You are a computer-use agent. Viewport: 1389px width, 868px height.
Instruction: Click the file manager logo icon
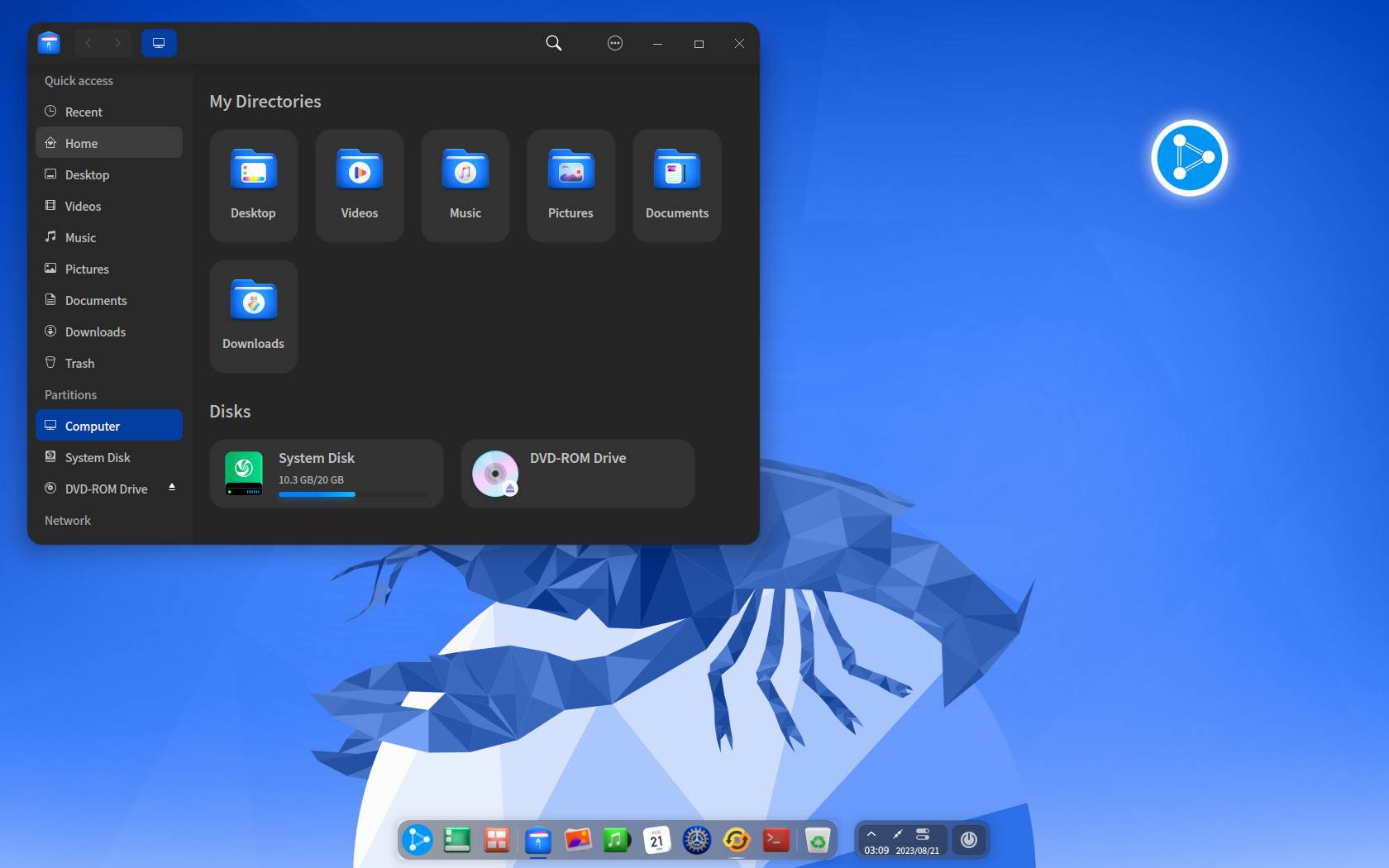click(49, 43)
